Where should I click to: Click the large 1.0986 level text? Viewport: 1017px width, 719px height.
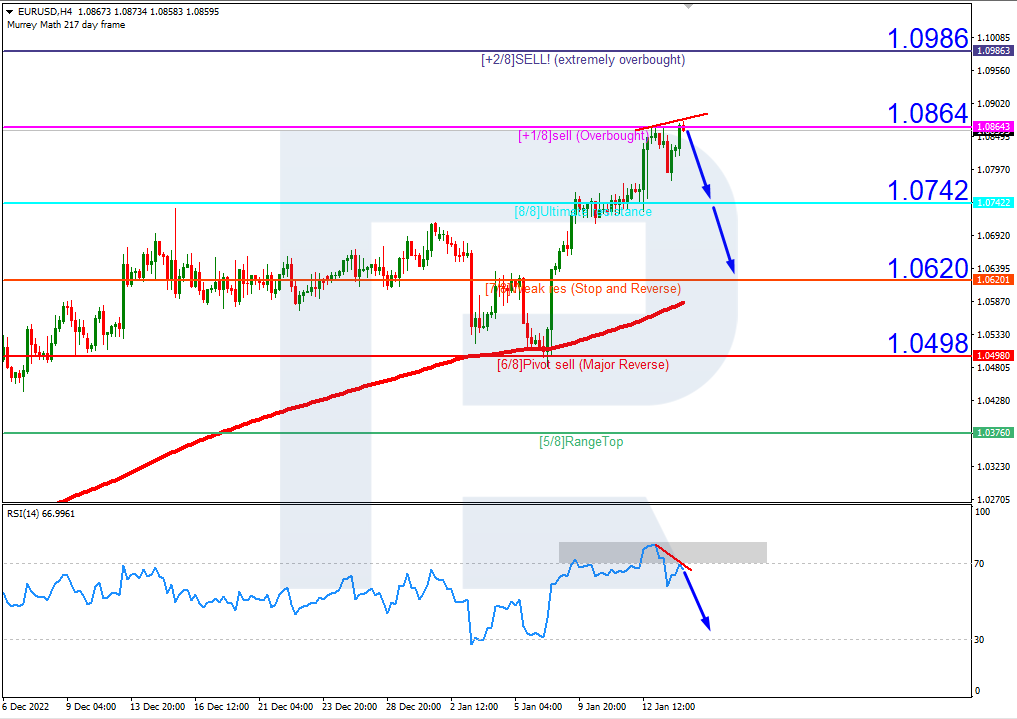[928, 39]
